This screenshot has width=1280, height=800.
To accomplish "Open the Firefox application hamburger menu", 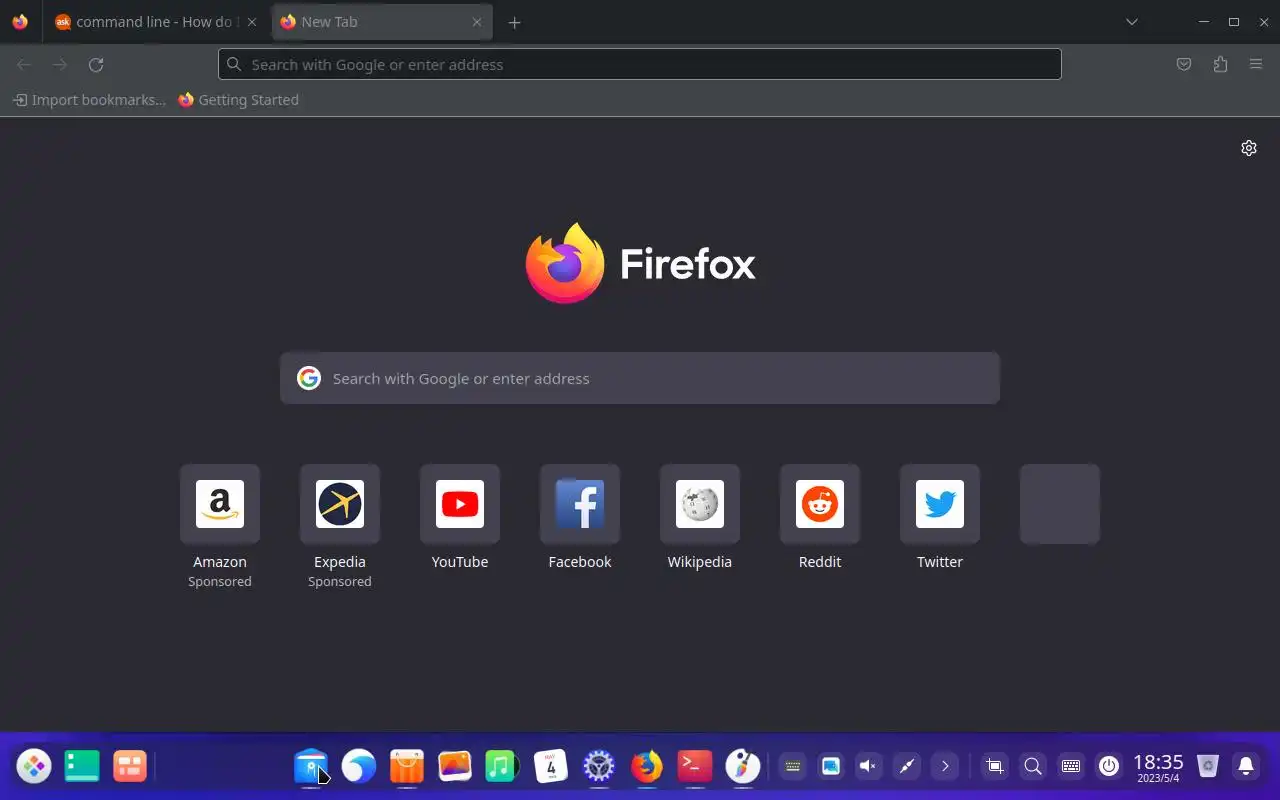I will pos(1256,64).
